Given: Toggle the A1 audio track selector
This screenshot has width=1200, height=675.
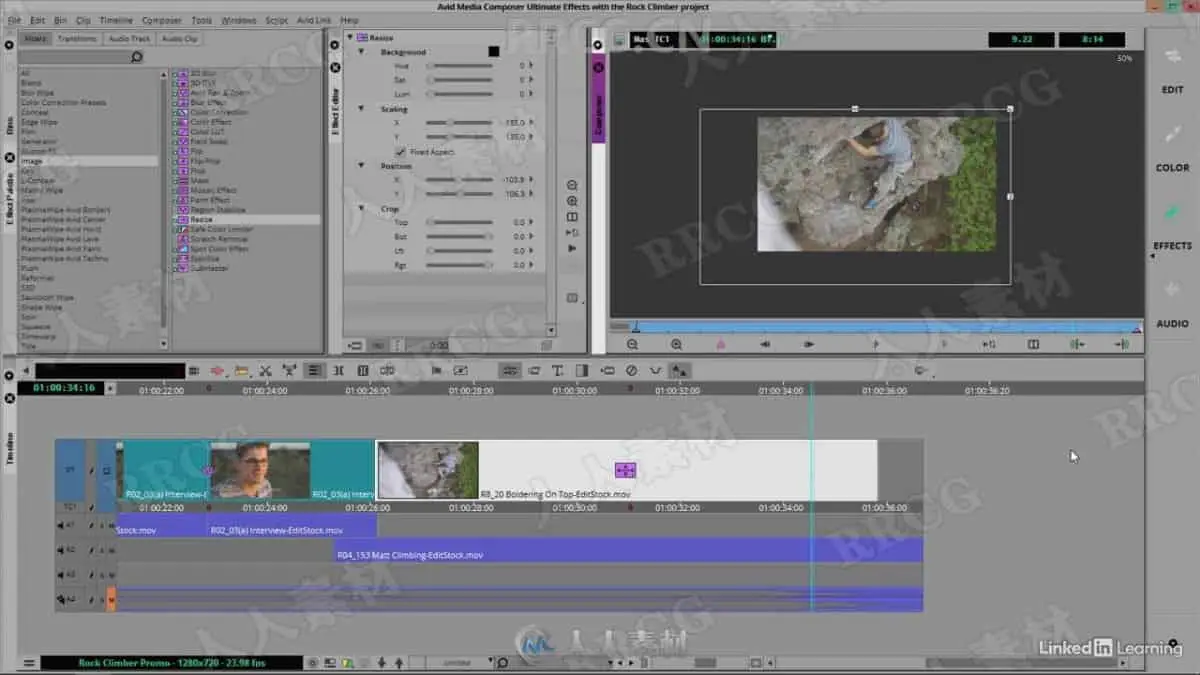Looking at the screenshot, I should tap(70, 525).
